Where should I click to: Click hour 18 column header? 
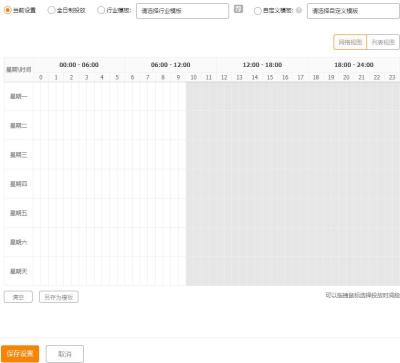316,77
